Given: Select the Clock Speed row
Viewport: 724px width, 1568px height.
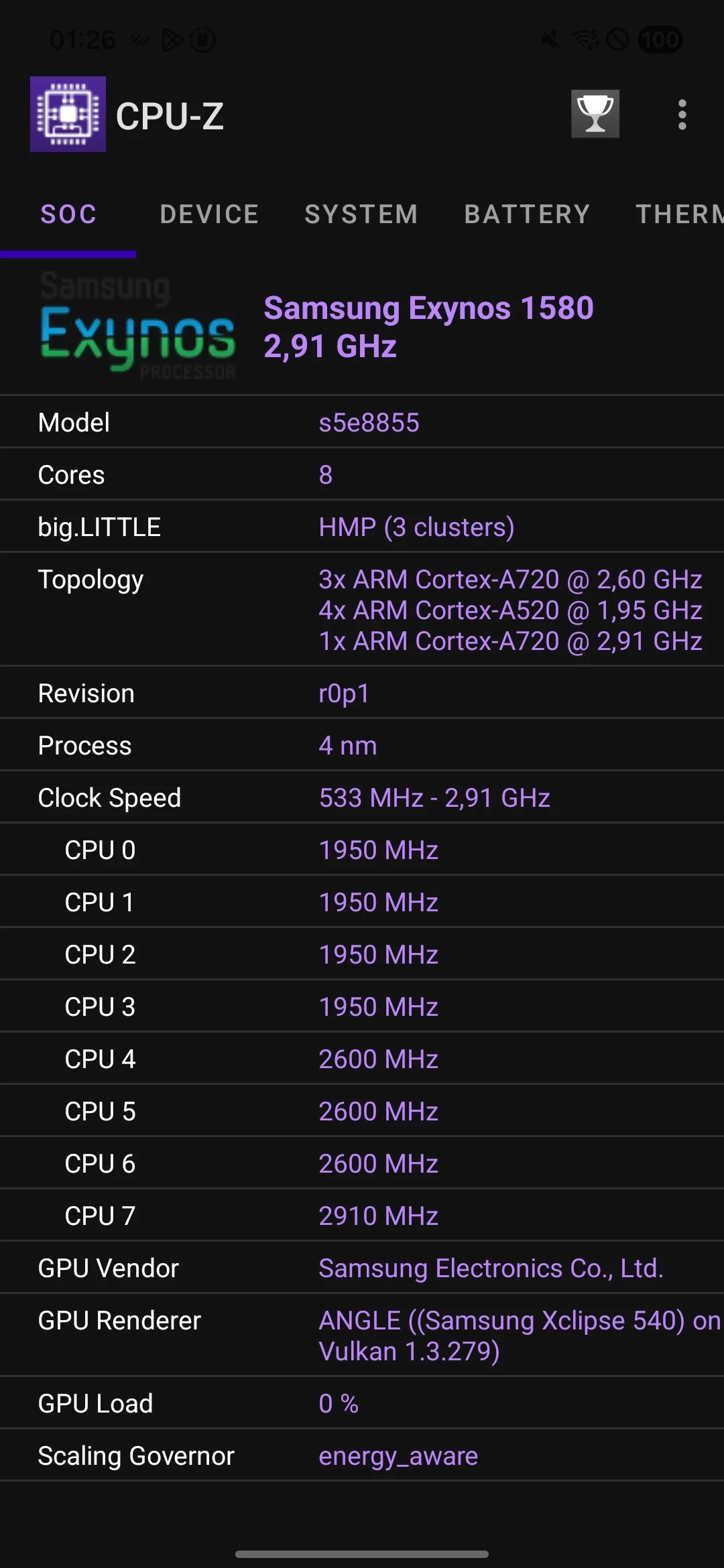Looking at the screenshot, I should (x=362, y=798).
